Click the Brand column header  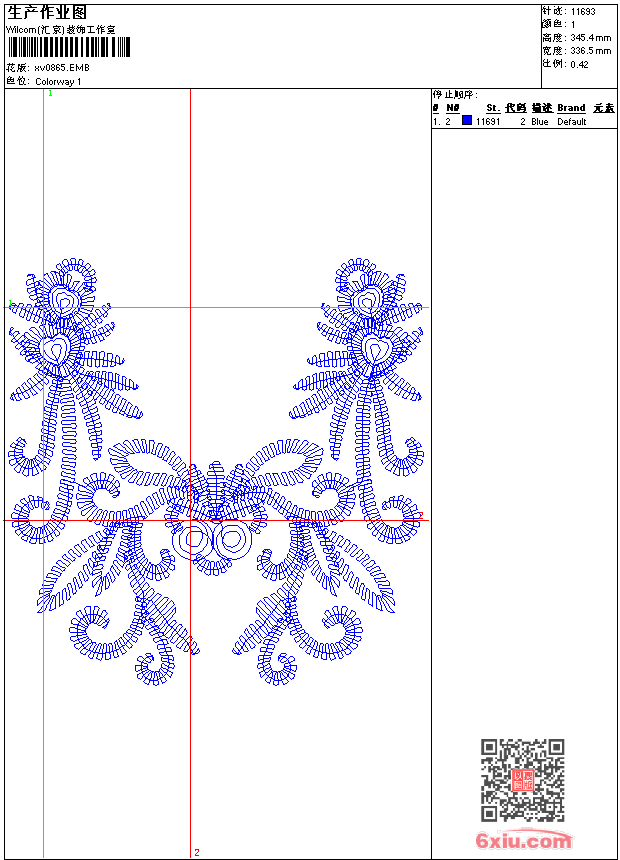[x=571, y=108]
